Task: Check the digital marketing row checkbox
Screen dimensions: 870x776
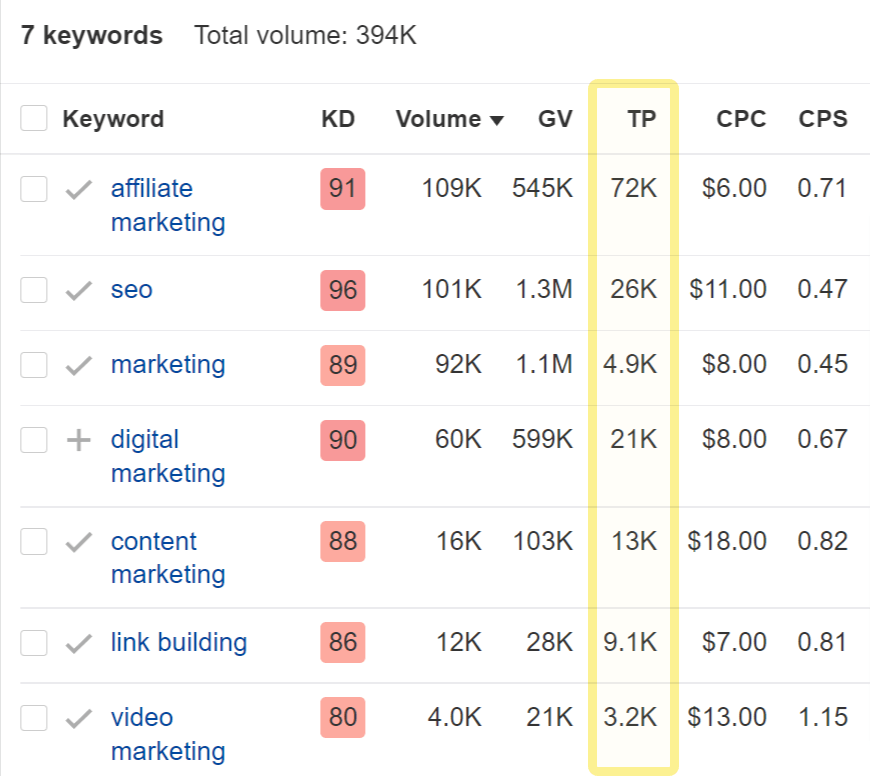Action: pos(33,439)
